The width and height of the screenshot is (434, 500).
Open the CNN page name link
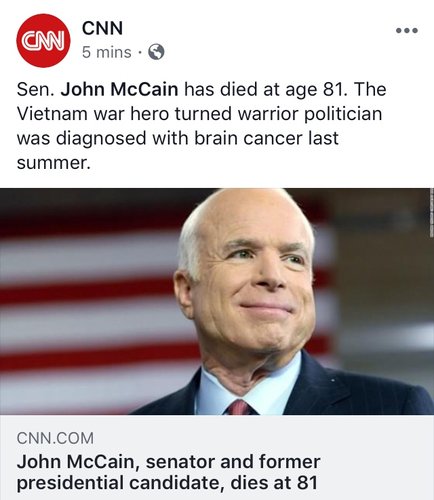pos(102,28)
